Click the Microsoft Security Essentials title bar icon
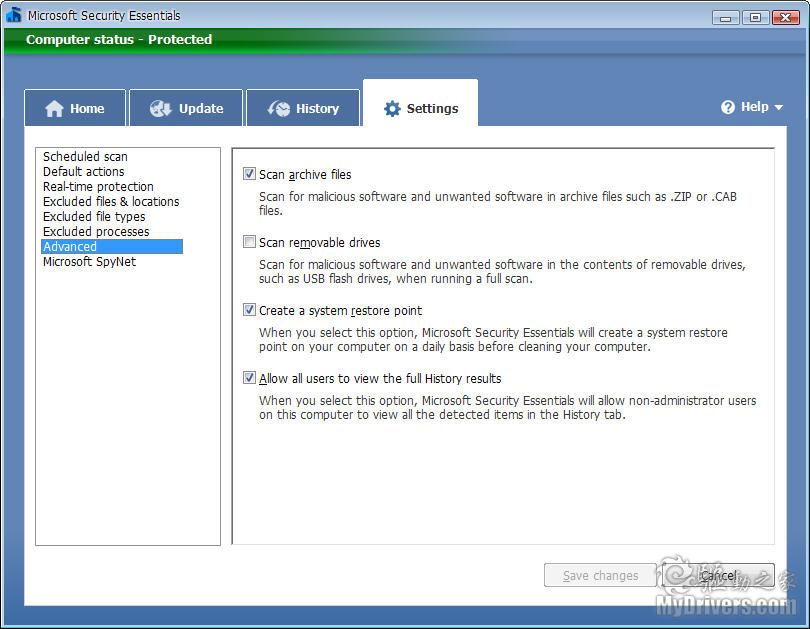810x629 pixels. click(x=14, y=15)
